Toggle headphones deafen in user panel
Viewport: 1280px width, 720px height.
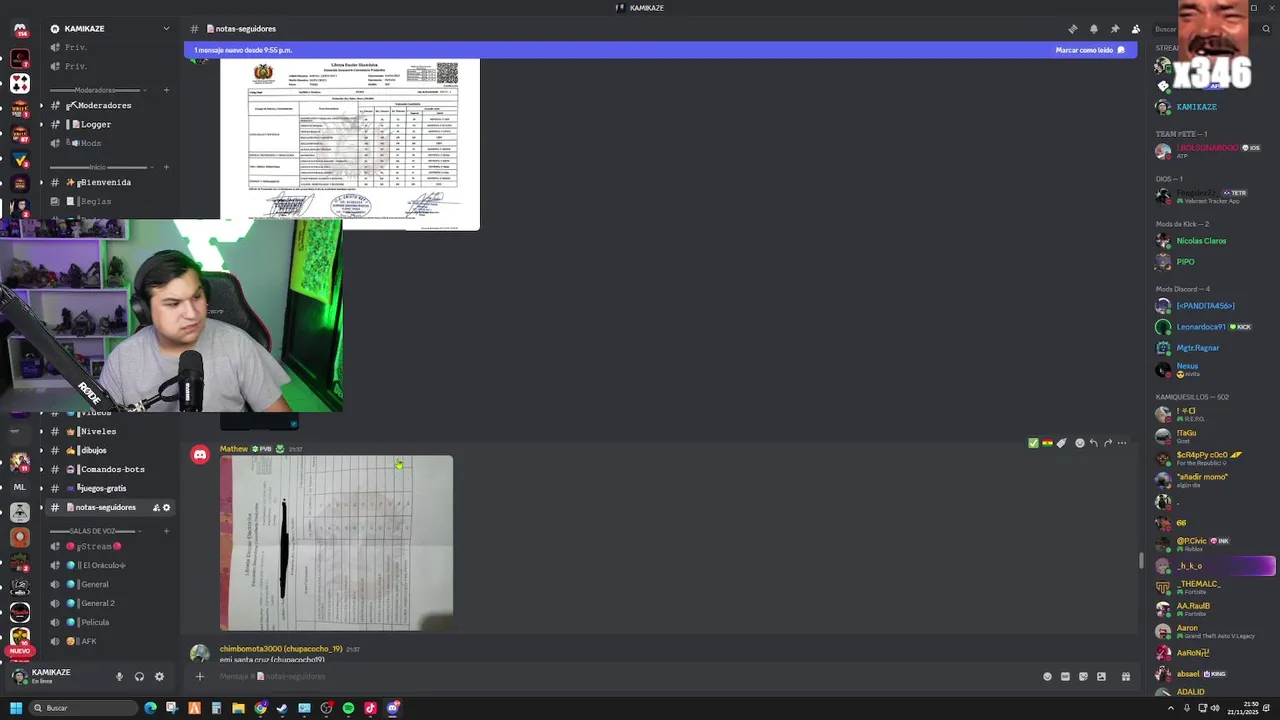coord(139,676)
